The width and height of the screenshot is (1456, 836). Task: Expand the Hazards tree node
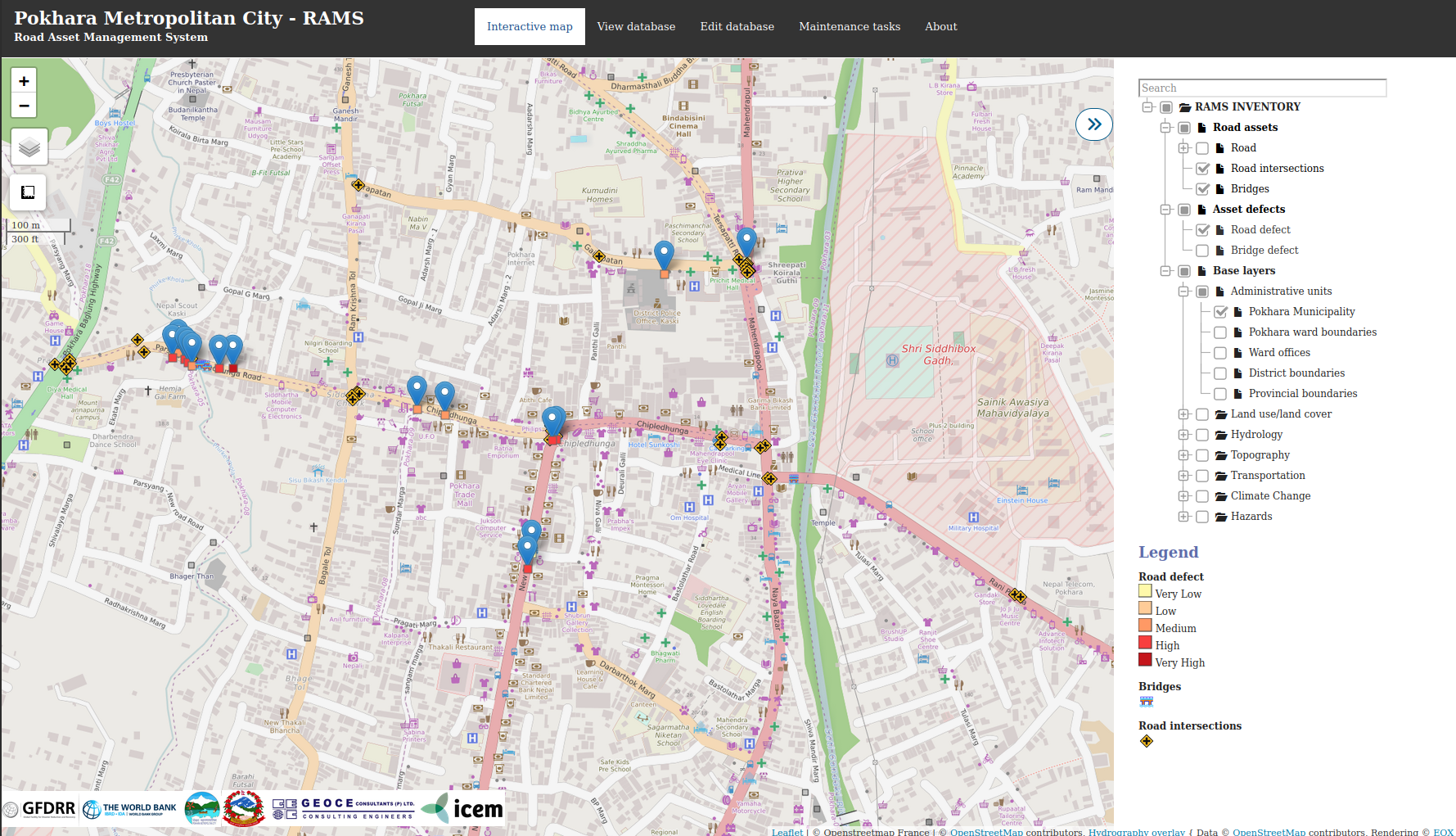1183,517
